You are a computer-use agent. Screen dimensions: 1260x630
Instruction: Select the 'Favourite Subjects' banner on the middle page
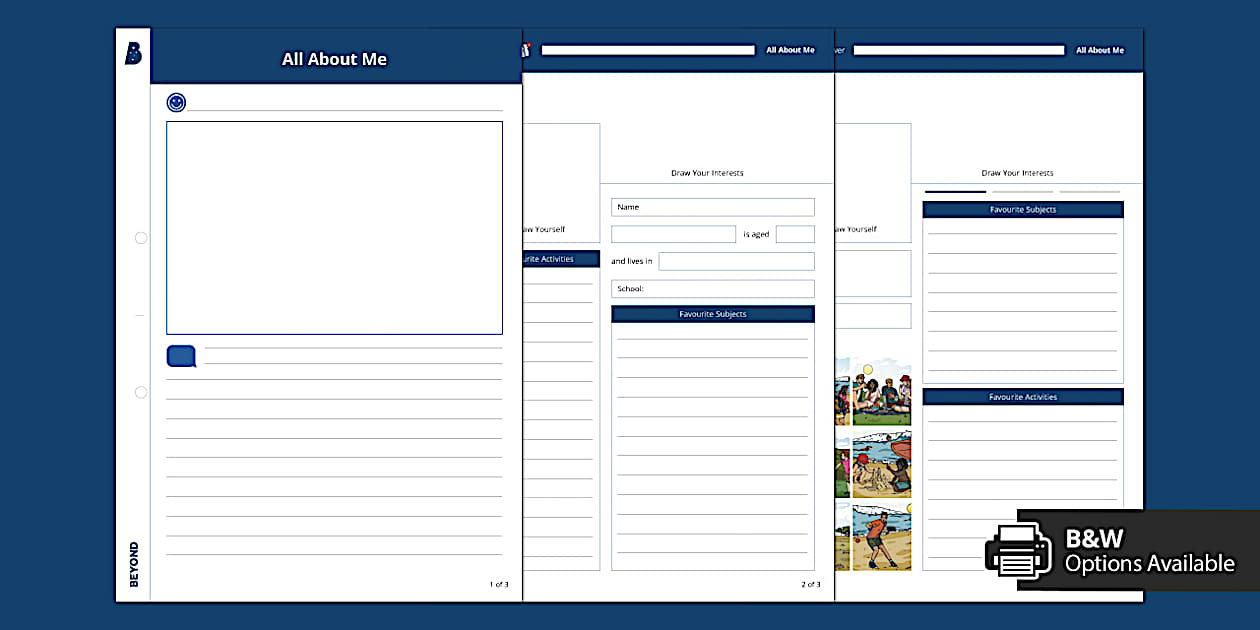click(713, 313)
